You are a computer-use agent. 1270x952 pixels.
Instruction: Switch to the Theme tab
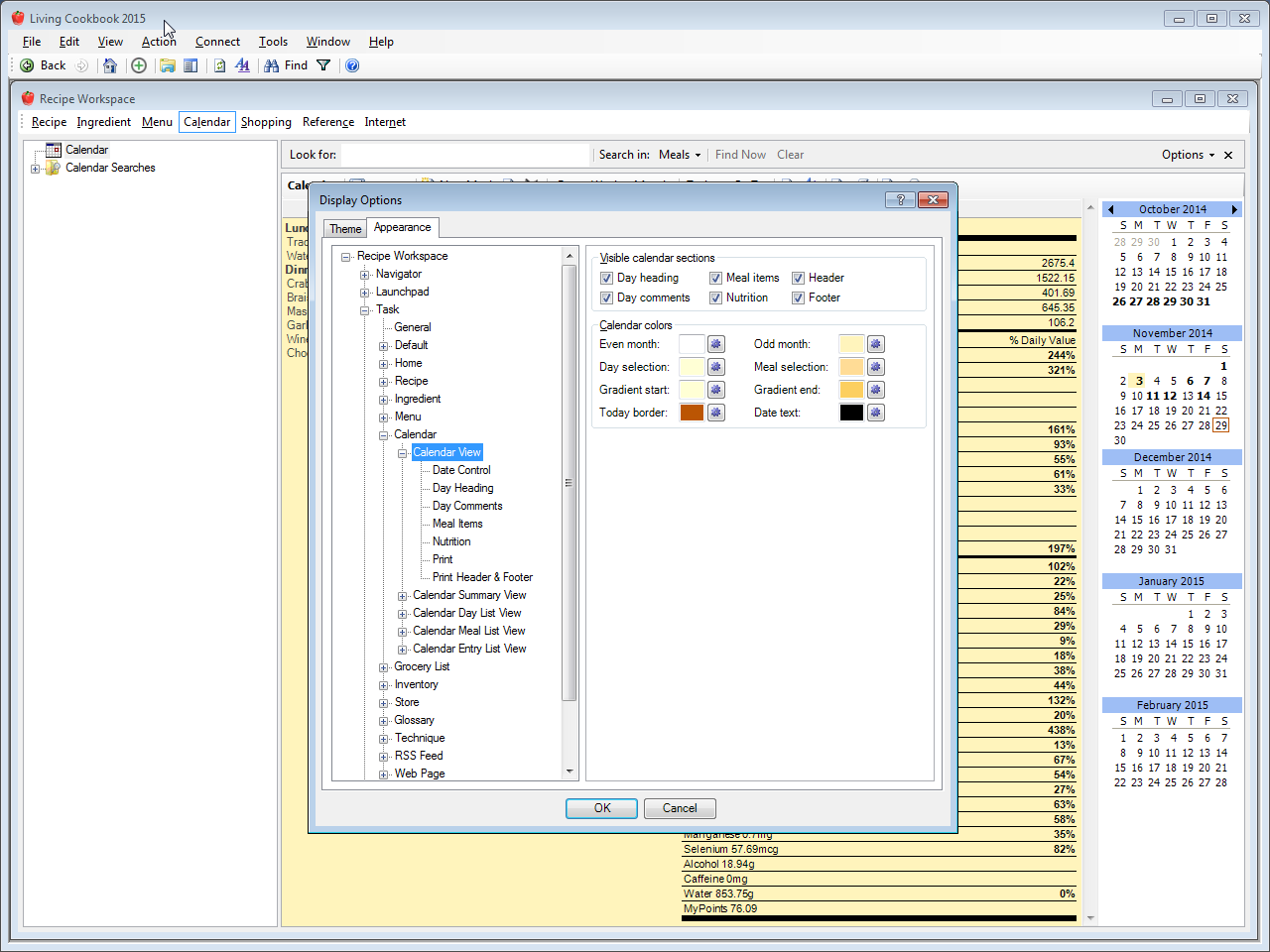coord(345,229)
